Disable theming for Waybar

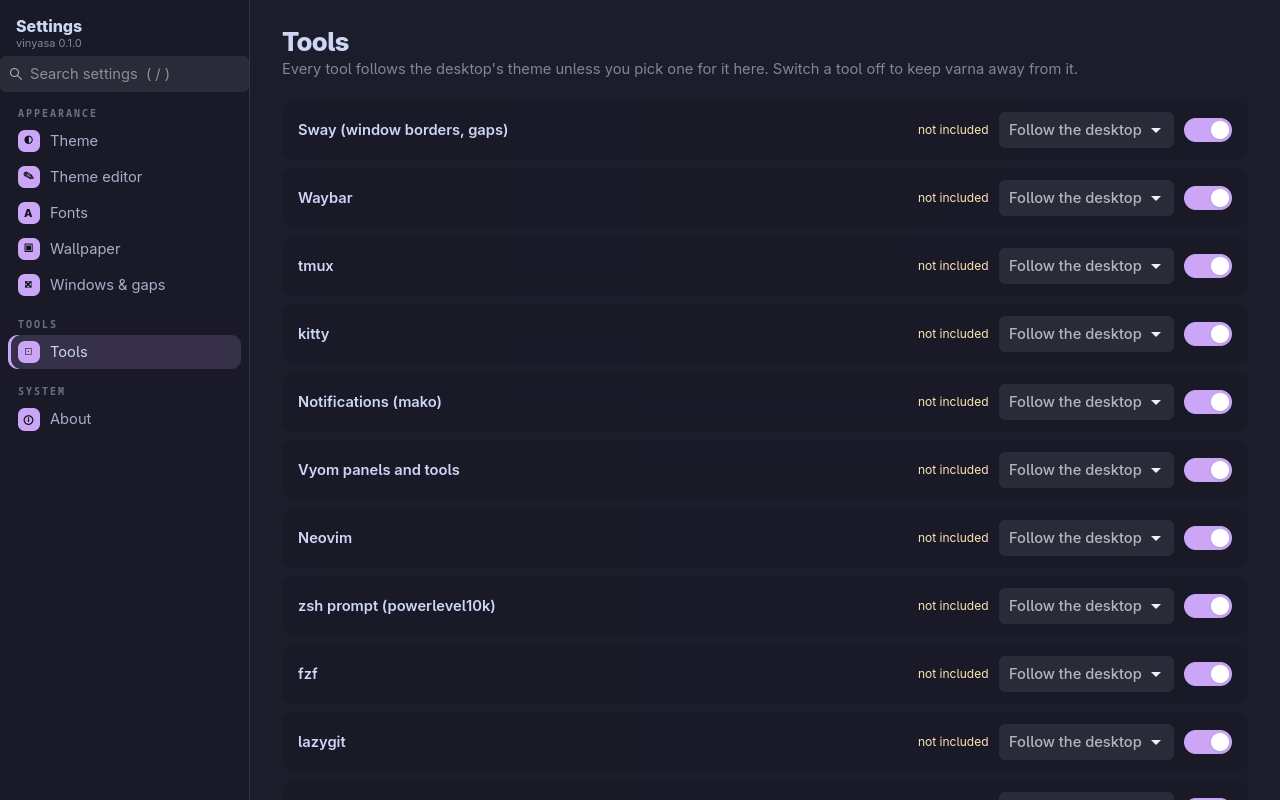pyautogui.click(x=1208, y=198)
